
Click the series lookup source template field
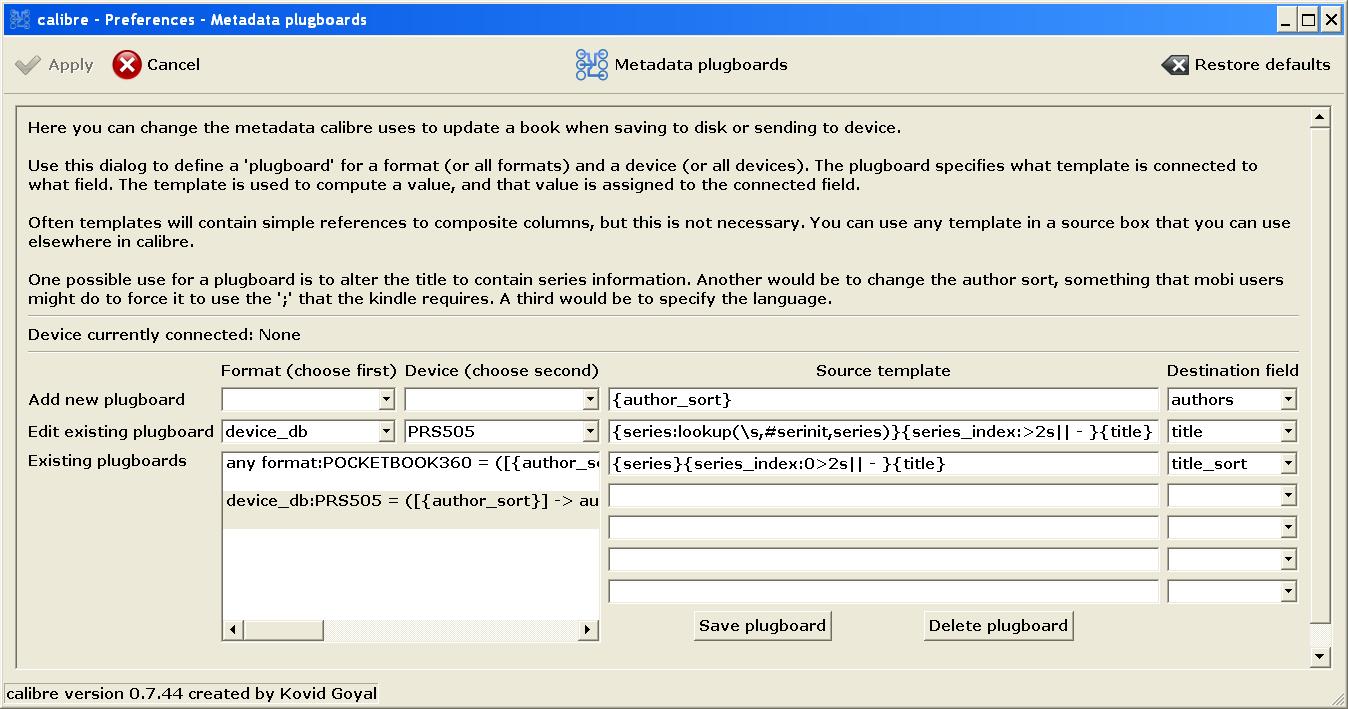(883, 432)
